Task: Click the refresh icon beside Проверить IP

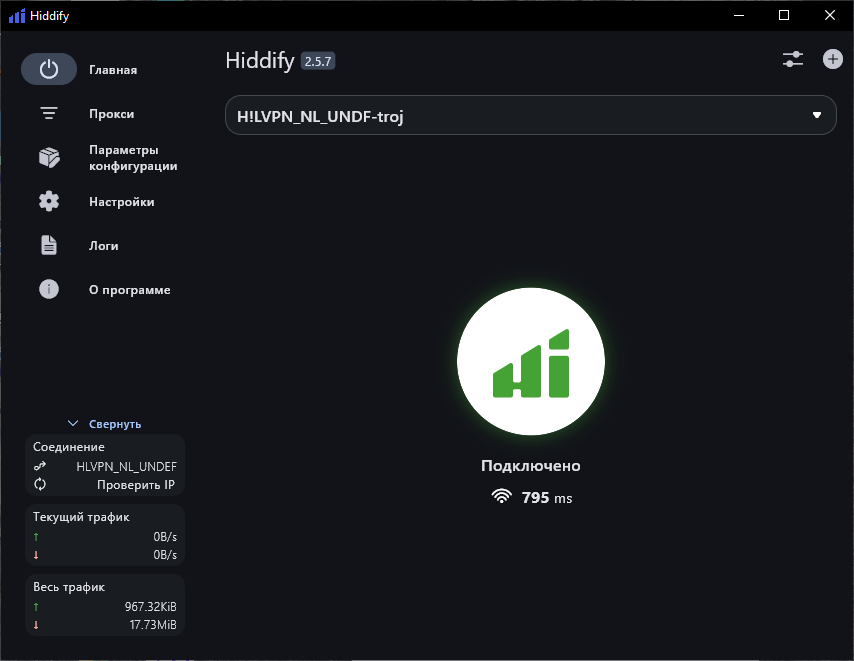Action: tap(40, 484)
